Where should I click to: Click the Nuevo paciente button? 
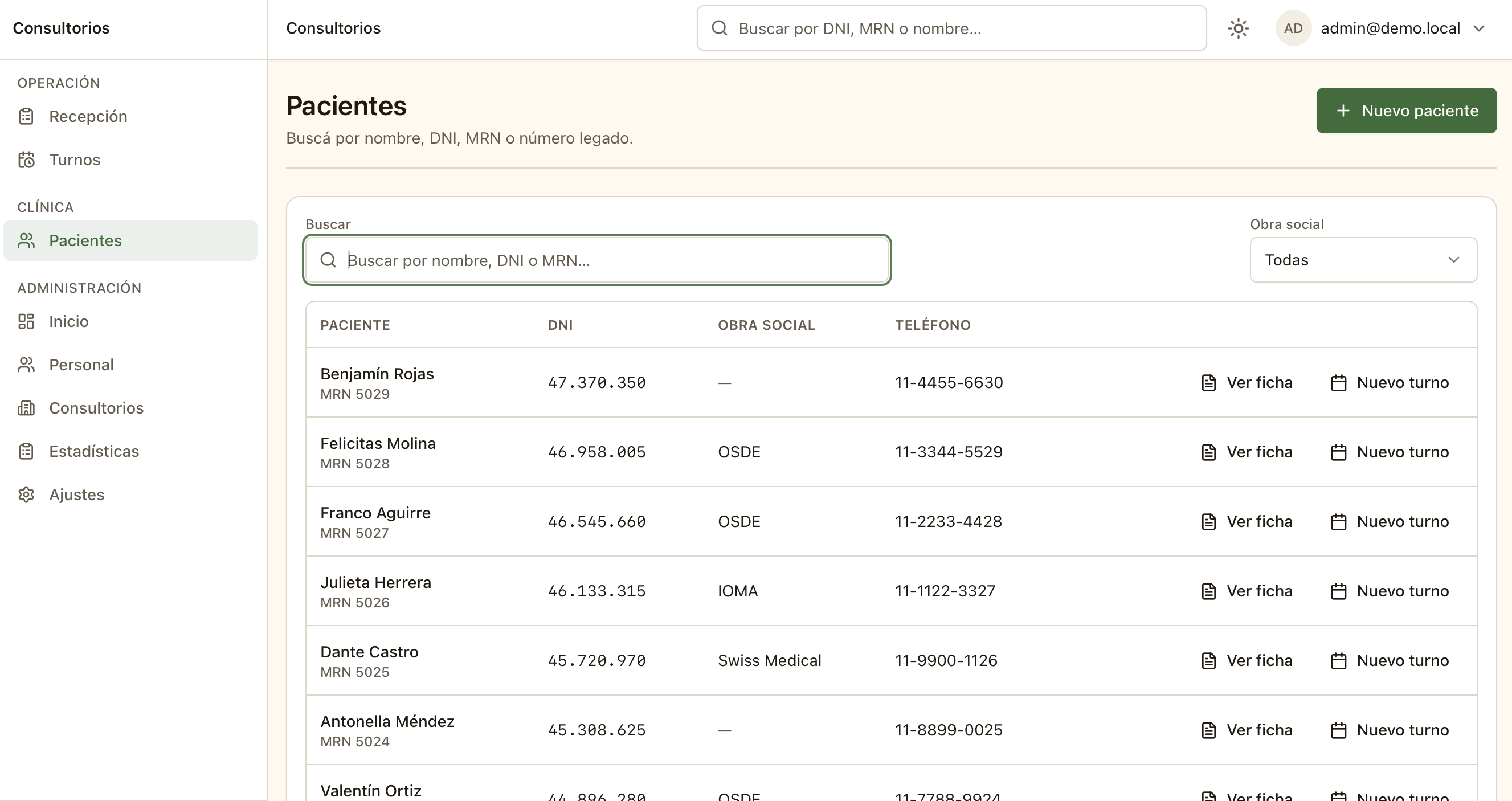(x=1407, y=111)
